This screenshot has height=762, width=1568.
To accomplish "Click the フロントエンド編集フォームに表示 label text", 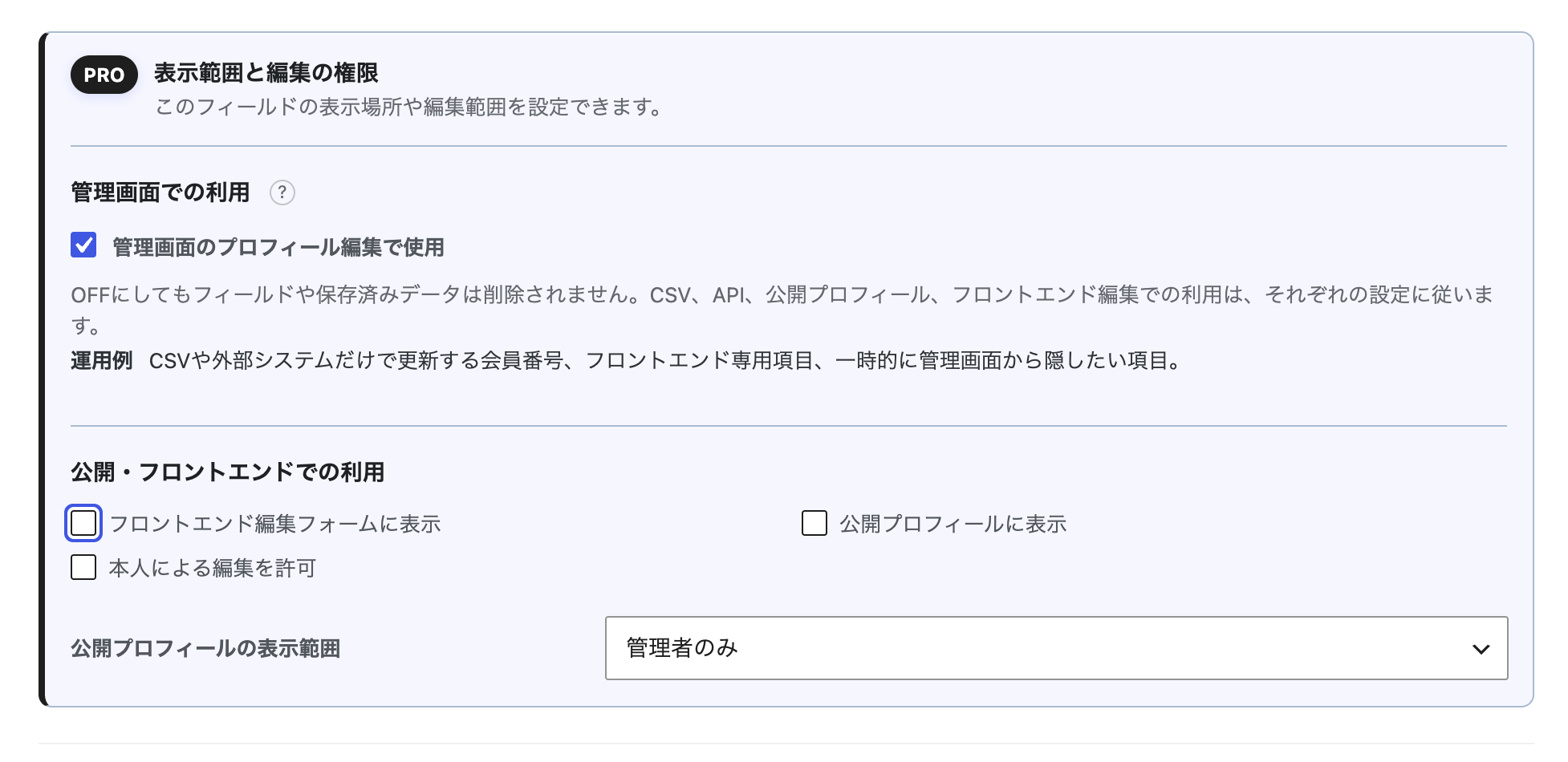I will coord(275,524).
